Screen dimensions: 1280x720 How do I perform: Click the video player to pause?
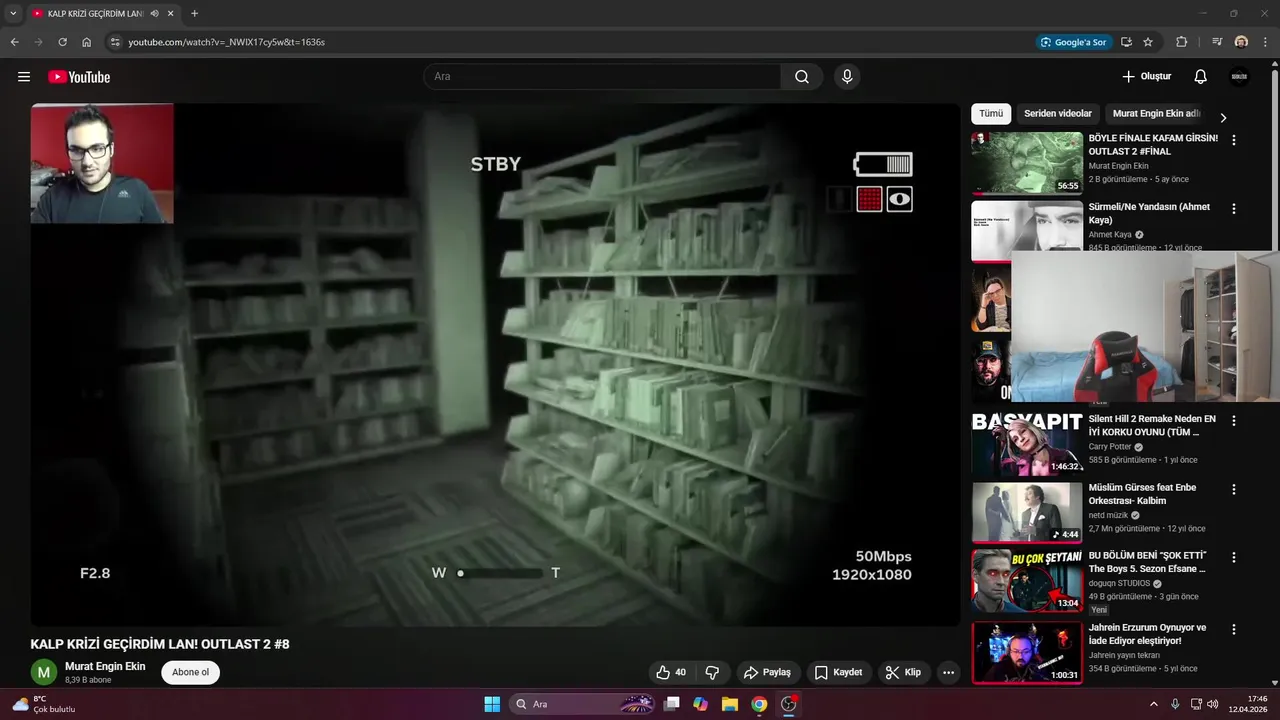point(495,365)
